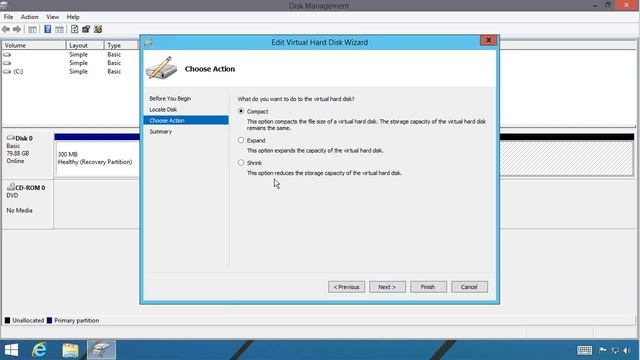Sort by the Type column header
This screenshot has width=640, height=360.
[122, 45]
